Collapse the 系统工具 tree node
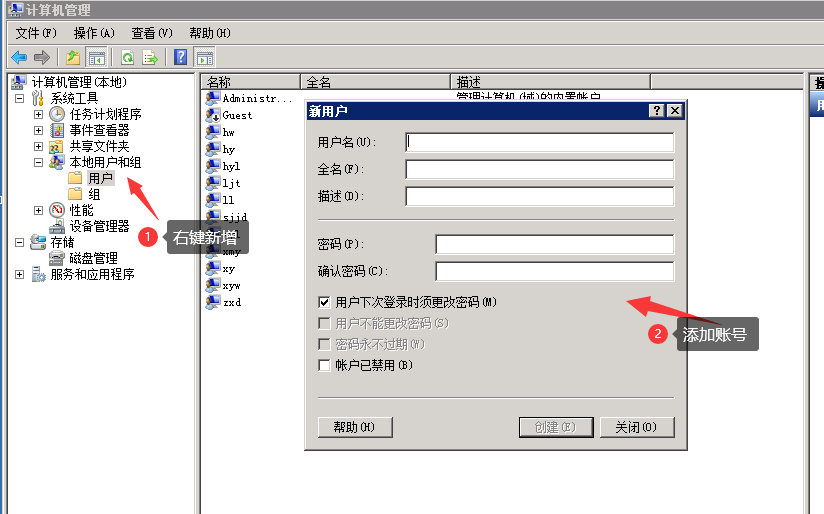 click(19, 98)
